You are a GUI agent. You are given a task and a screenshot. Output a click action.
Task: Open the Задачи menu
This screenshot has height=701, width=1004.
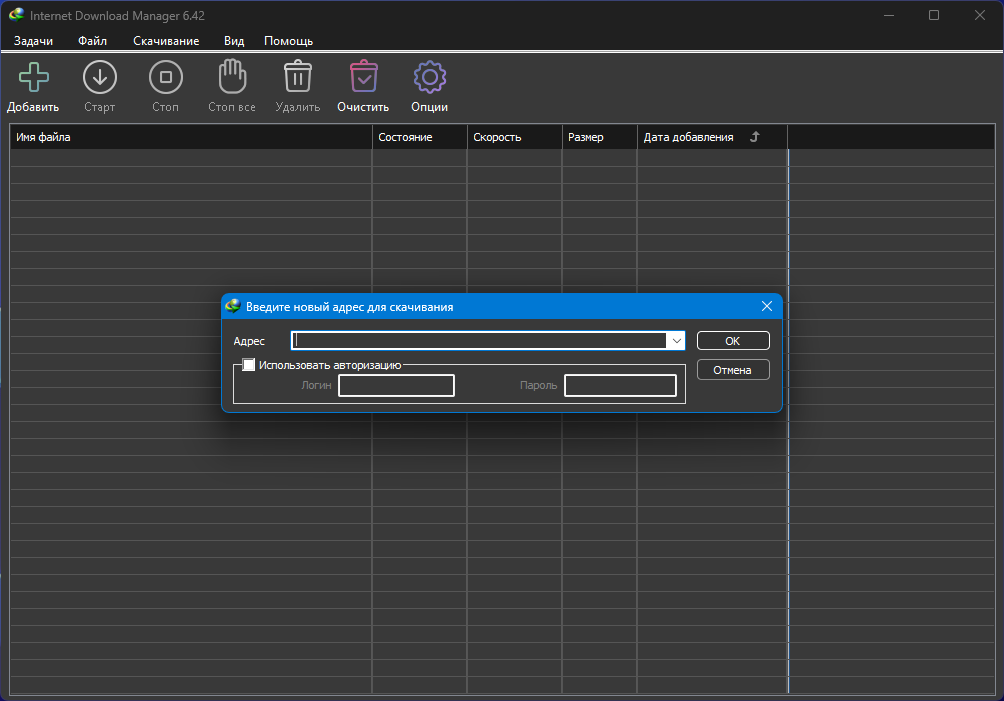coord(33,41)
